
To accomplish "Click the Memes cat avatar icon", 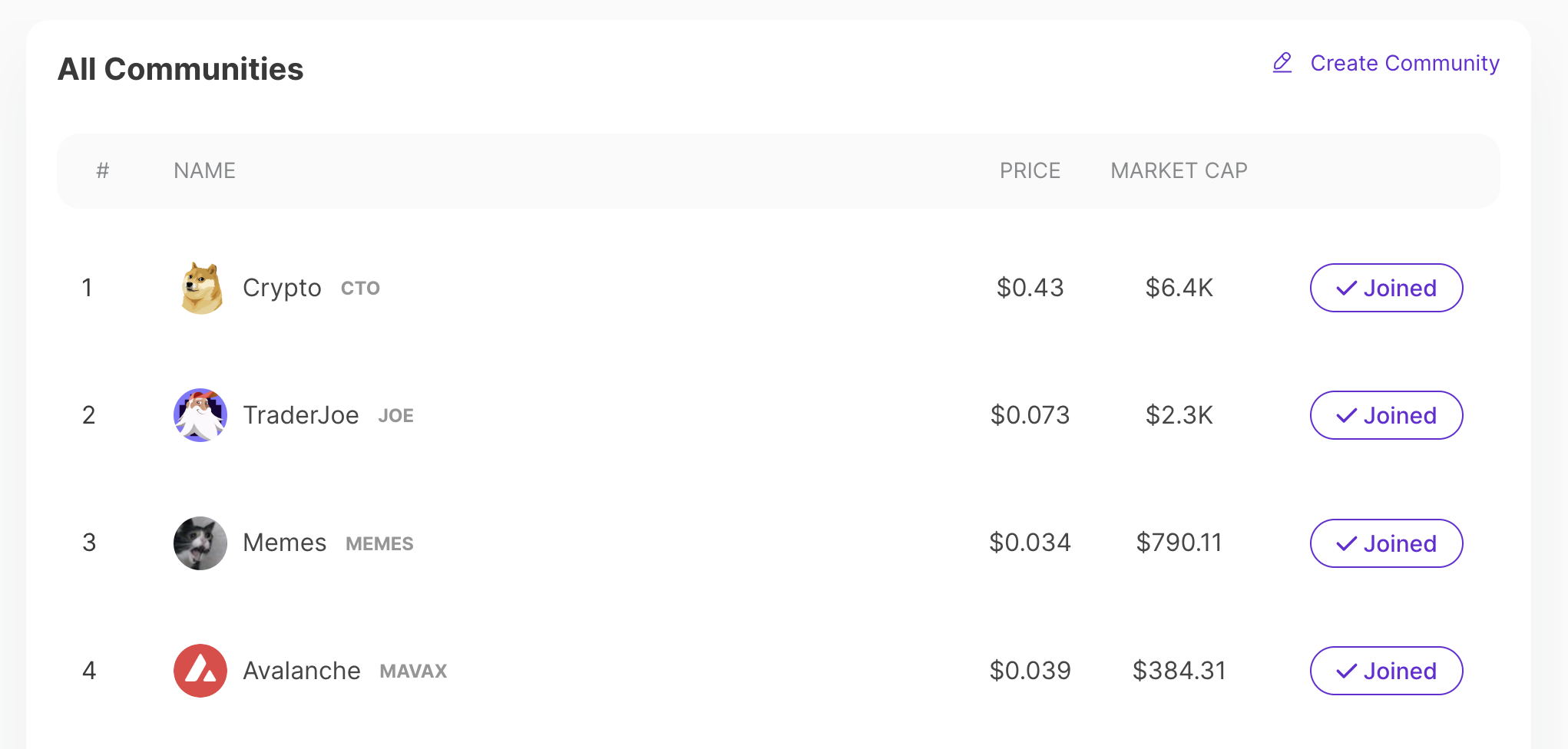I will pos(200,543).
